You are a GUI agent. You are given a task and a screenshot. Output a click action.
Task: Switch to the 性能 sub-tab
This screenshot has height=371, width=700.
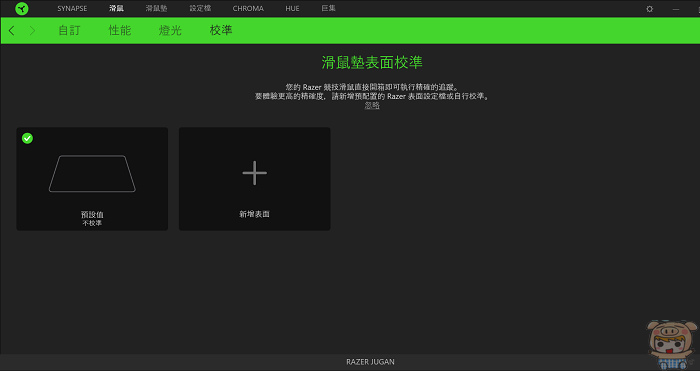tap(120, 30)
